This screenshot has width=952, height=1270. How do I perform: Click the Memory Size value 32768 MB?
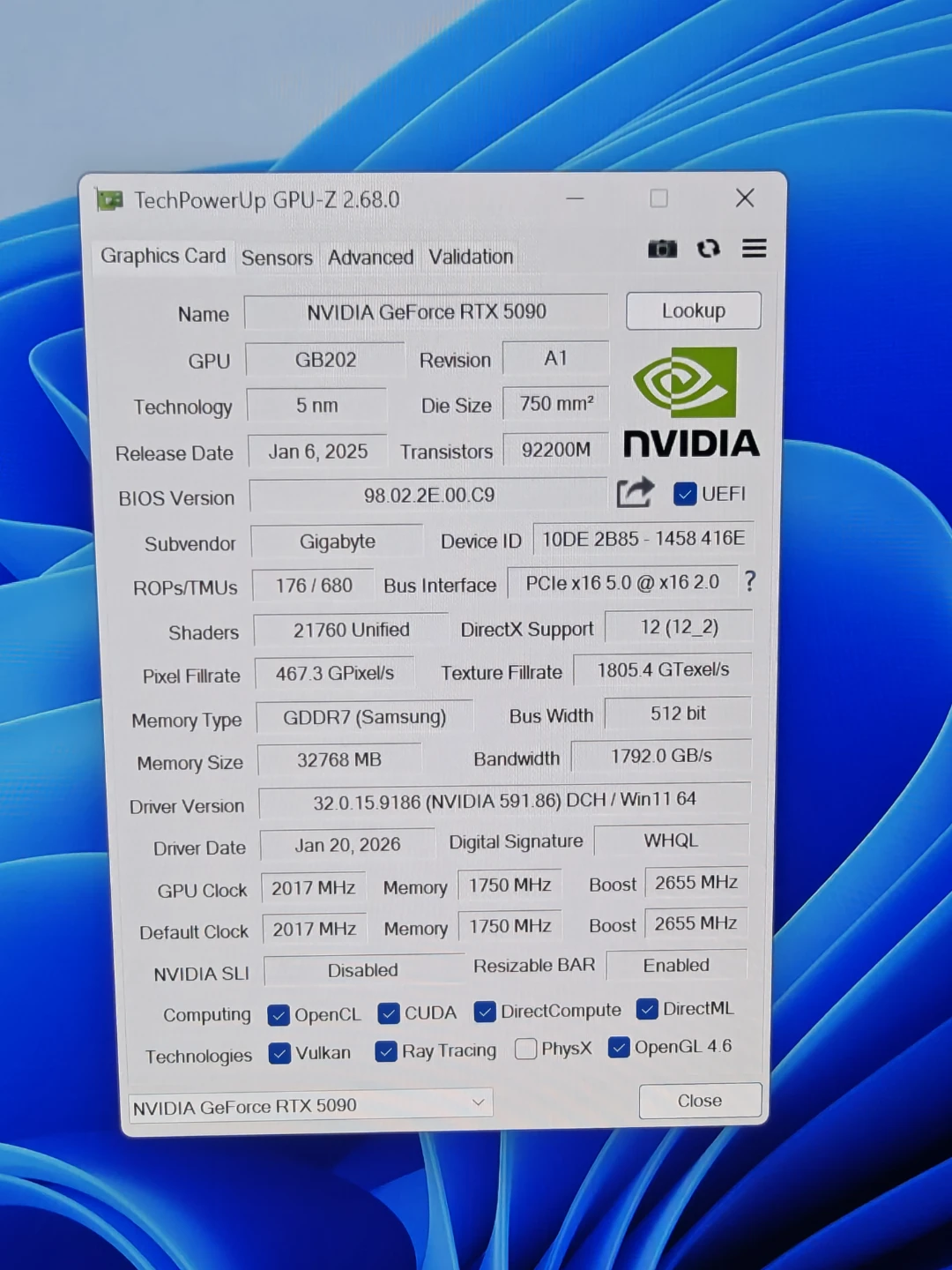click(339, 760)
